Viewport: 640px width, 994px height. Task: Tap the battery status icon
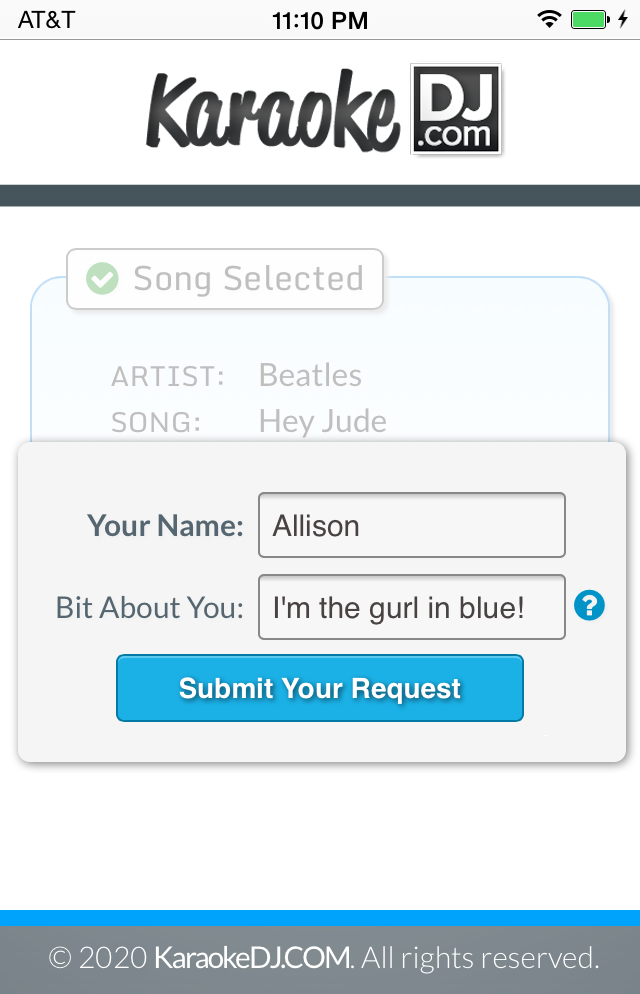click(x=588, y=19)
